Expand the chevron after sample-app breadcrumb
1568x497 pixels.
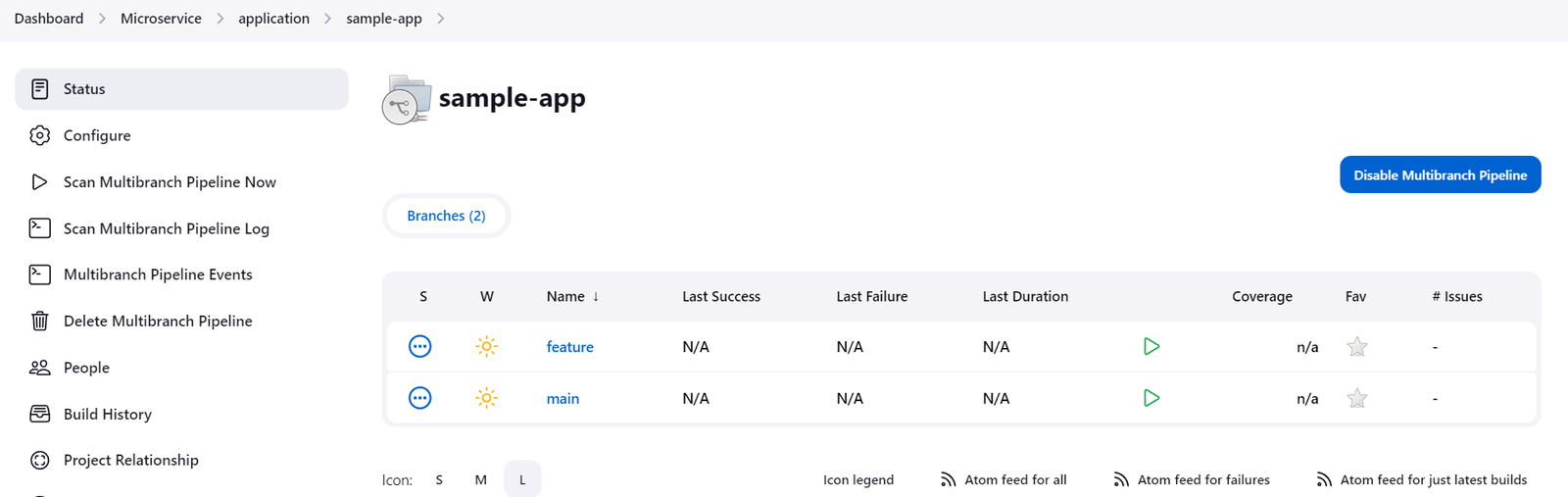pyautogui.click(x=441, y=19)
